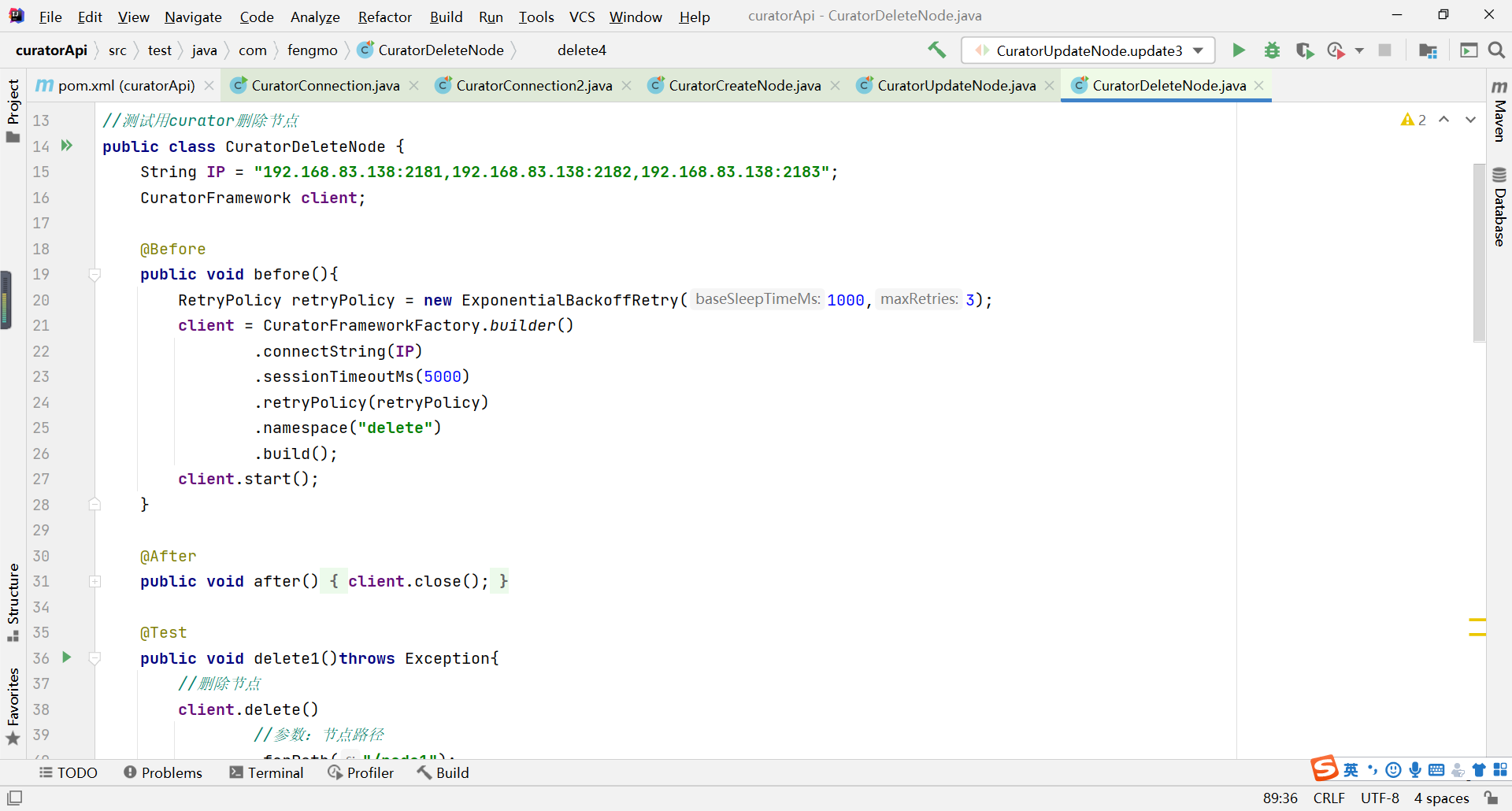Click the Sogou soft keyboard icon
Image resolution: width=1512 pixels, height=811 pixels.
point(1436,770)
